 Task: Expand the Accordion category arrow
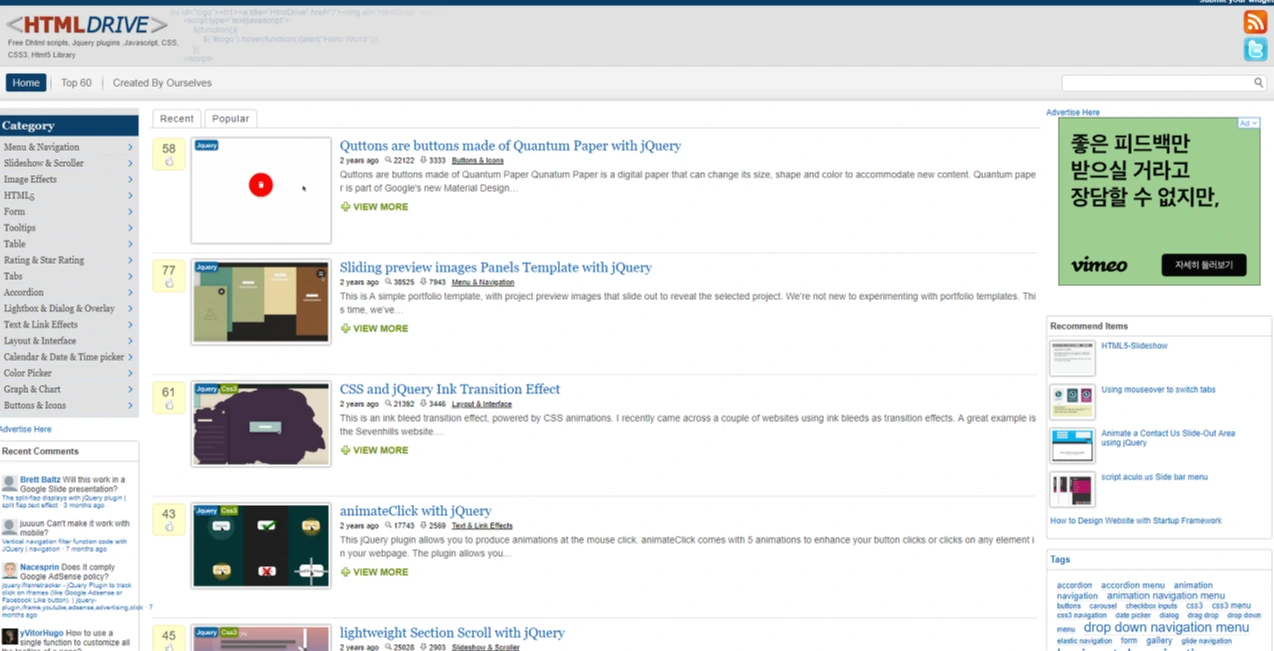pyautogui.click(x=130, y=292)
